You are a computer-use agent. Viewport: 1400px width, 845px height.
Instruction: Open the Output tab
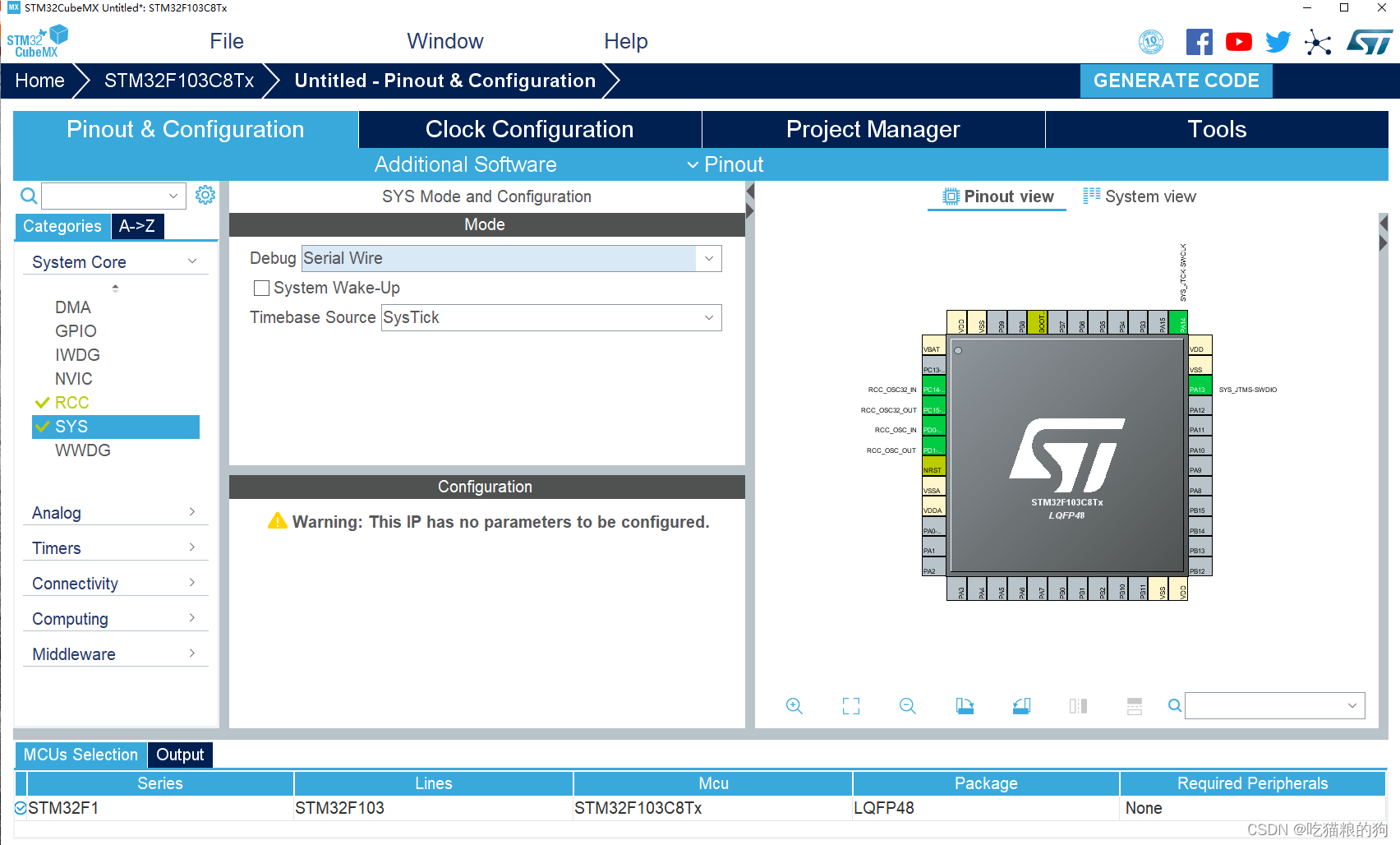180,755
